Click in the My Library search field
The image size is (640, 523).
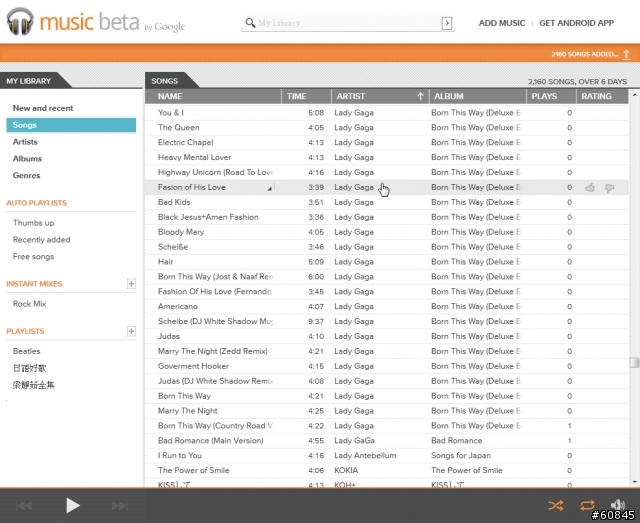pyautogui.click(x=348, y=23)
